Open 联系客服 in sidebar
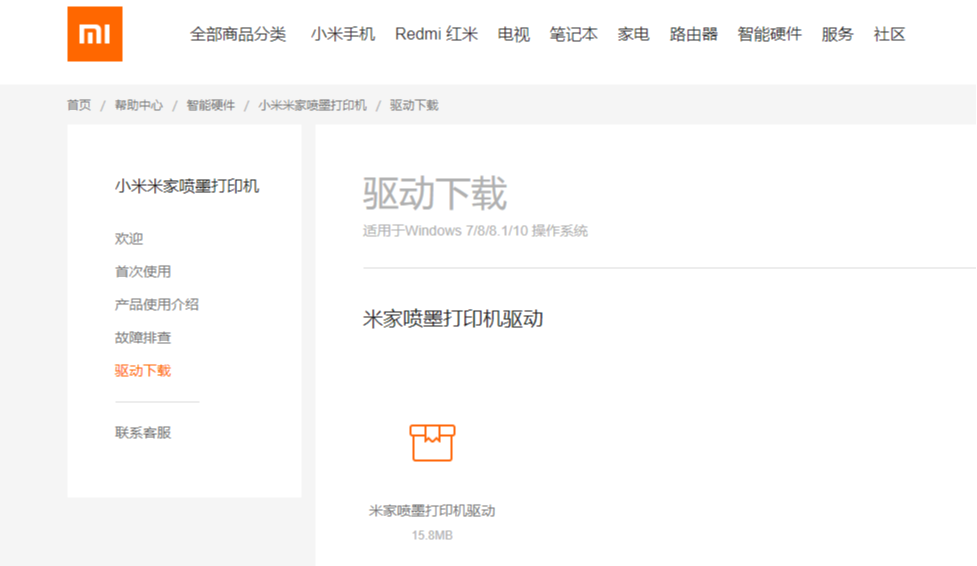The image size is (977, 566). click(x=143, y=433)
